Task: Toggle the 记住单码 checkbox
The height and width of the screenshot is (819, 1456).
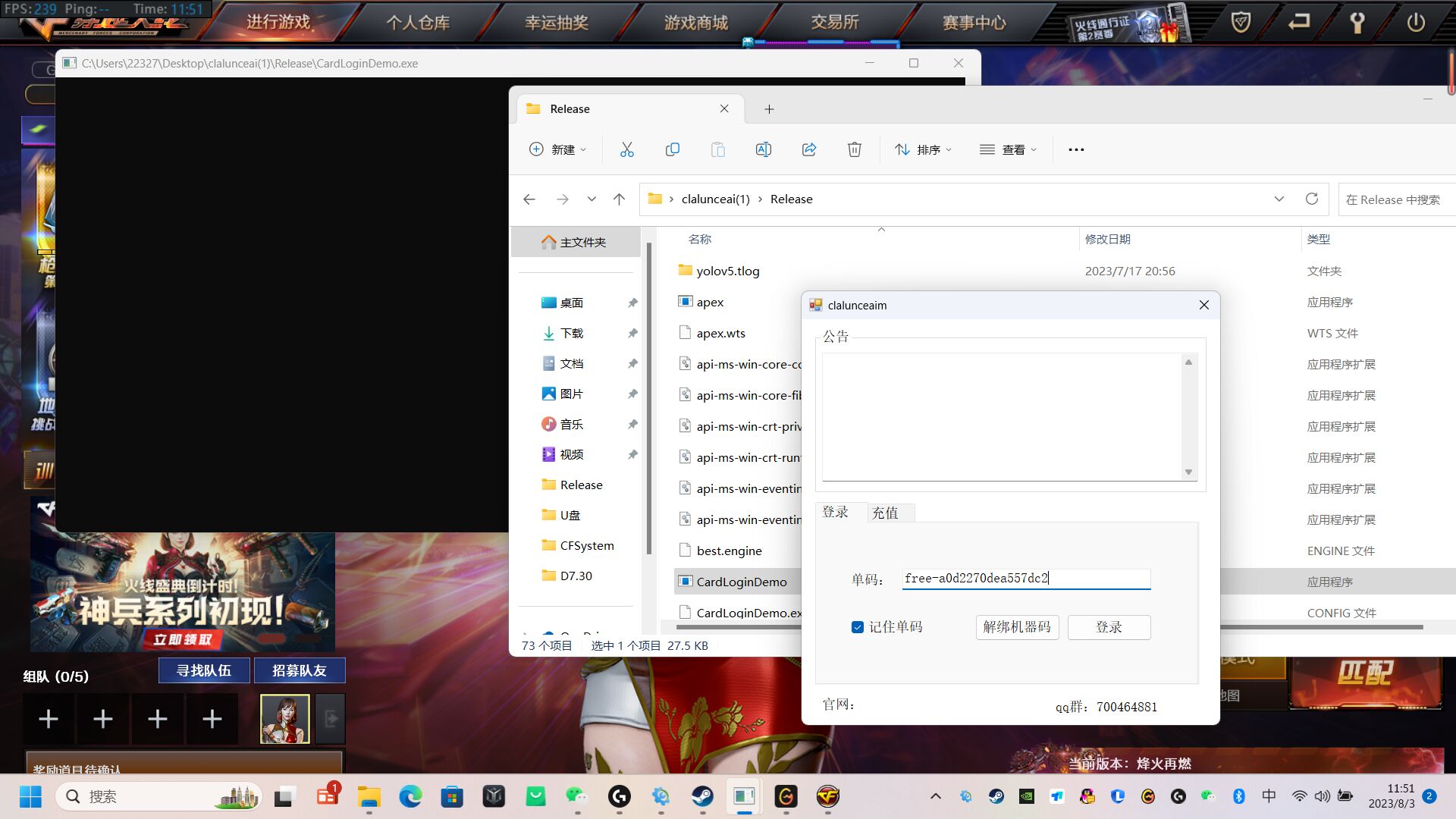Action: (857, 627)
